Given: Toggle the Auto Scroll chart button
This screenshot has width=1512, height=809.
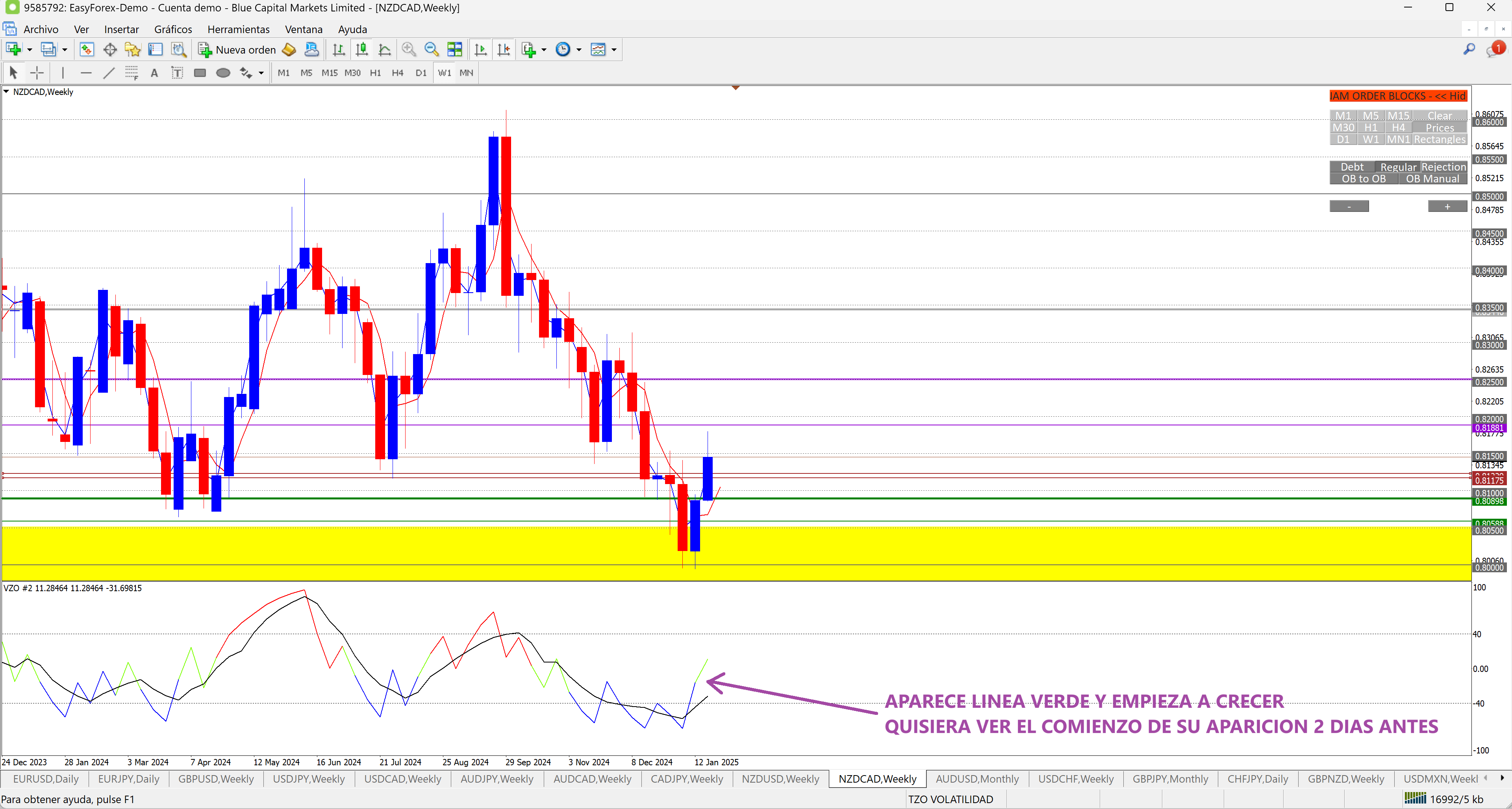Looking at the screenshot, I should 480,50.
